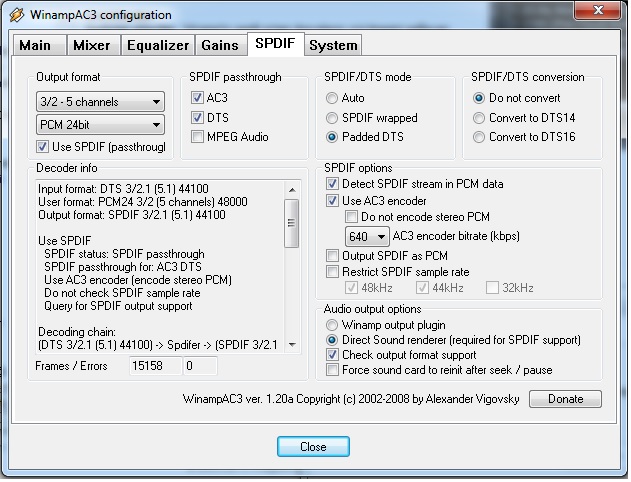Click Decoder info scrollbar up arrow
Viewport: 631px width, 482px height.
coord(292,190)
